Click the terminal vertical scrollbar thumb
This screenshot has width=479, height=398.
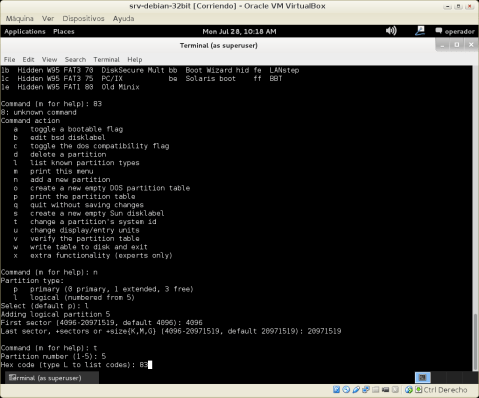click(476, 342)
